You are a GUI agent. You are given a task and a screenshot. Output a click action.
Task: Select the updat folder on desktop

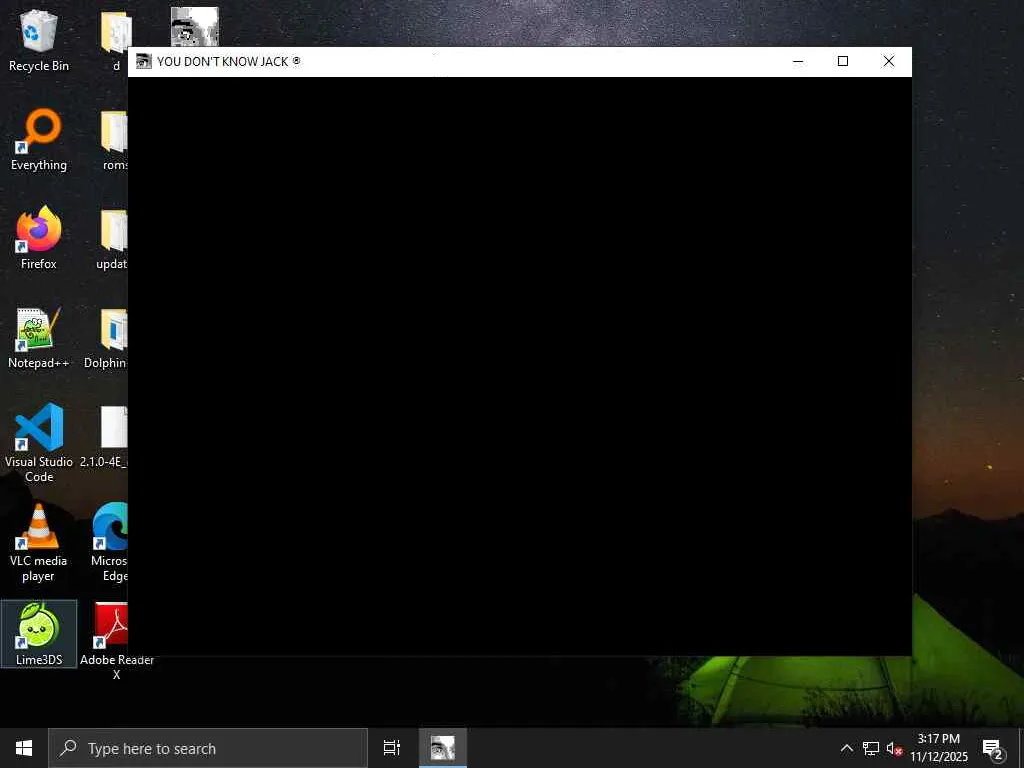pos(112,238)
